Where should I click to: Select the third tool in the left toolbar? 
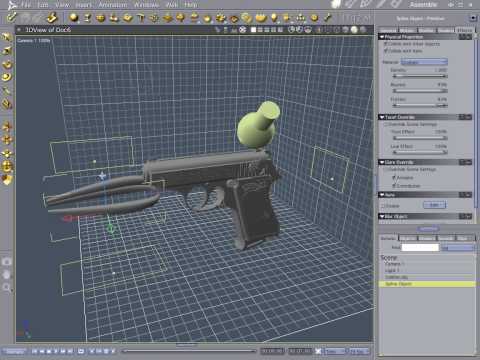[7, 64]
